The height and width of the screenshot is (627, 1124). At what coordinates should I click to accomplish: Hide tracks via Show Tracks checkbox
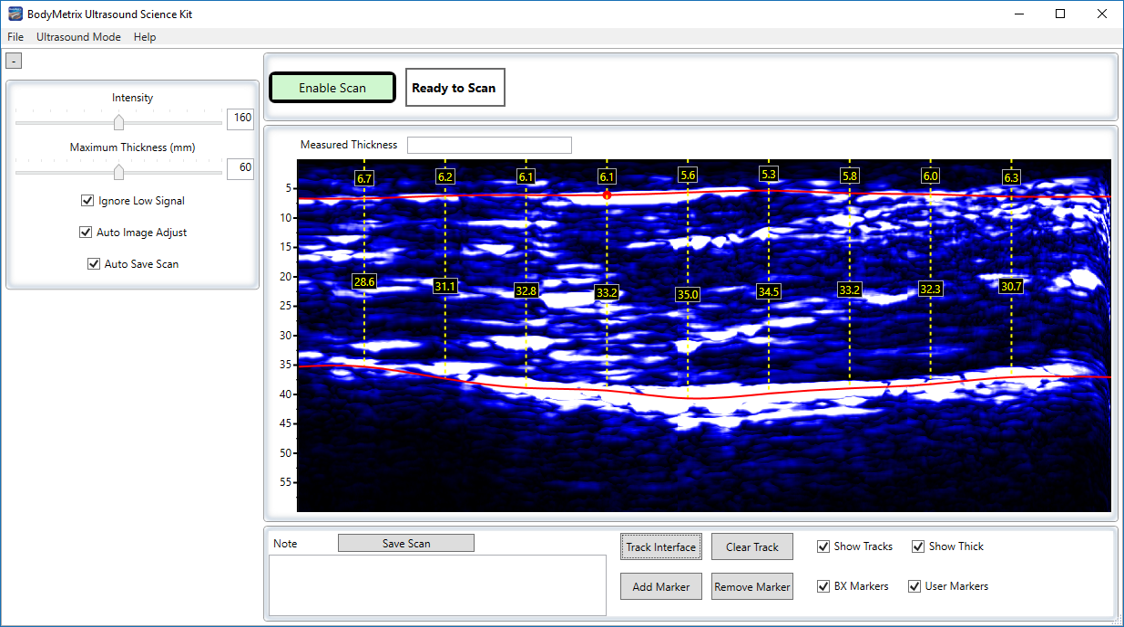tap(823, 547)
